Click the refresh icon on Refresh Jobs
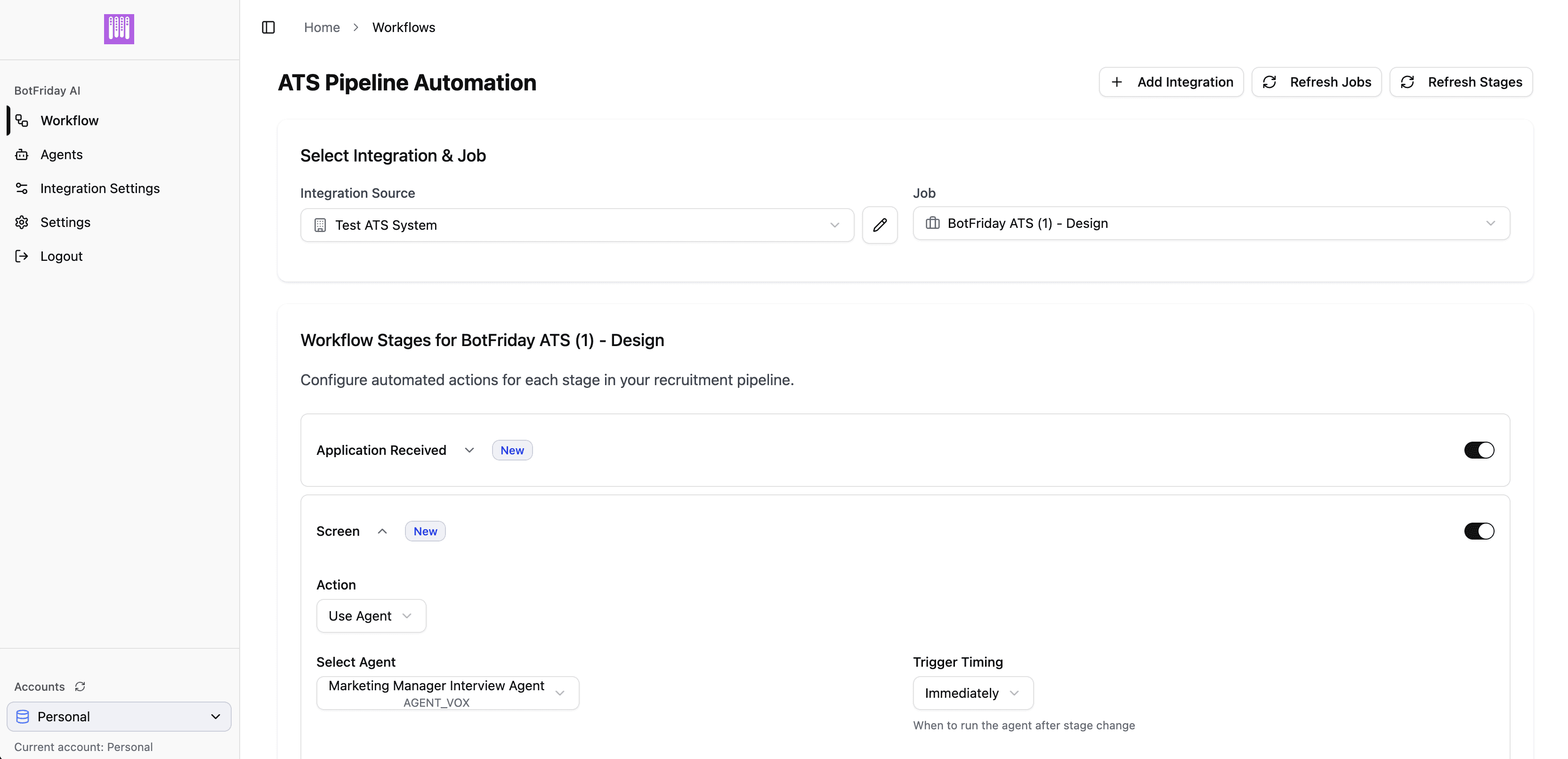Image resolution: width=1568 pixels, height=759 pixels. tap(1269, 82)
